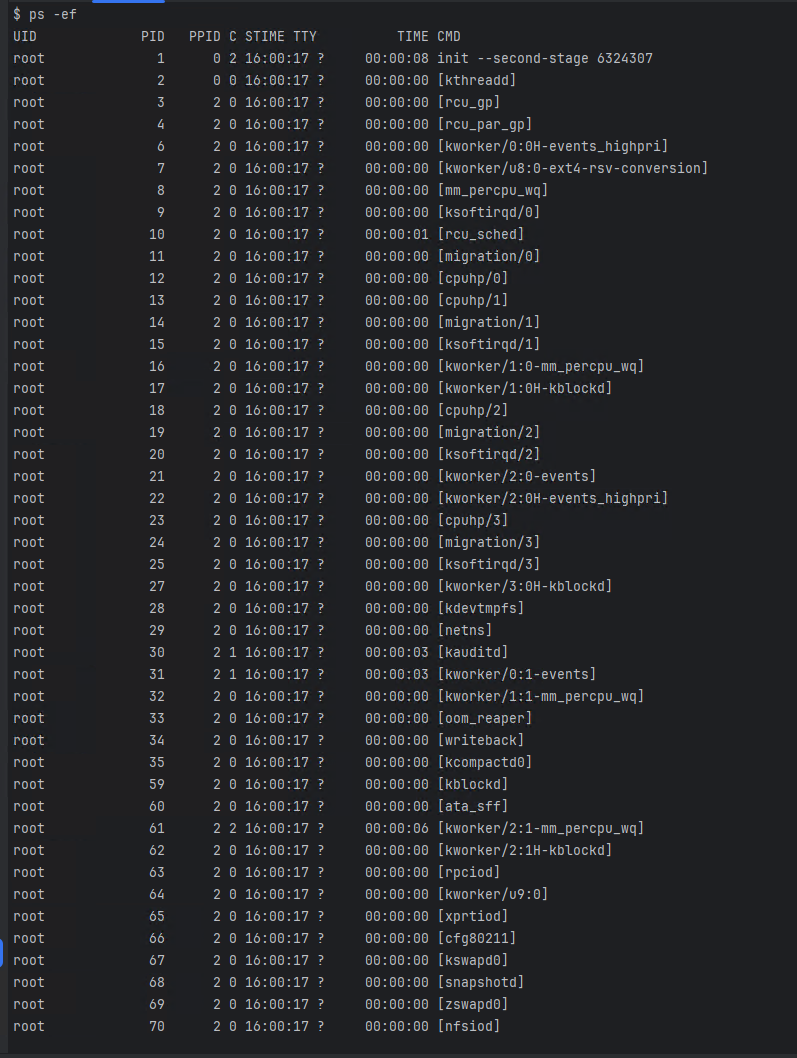
Task: Click the [rcu_sched] process name
Action: coord(481,235)
